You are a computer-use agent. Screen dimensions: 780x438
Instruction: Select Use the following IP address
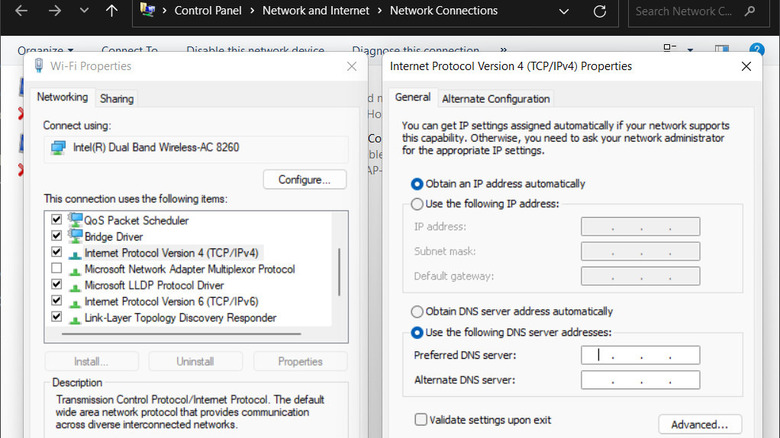point(417,204)
